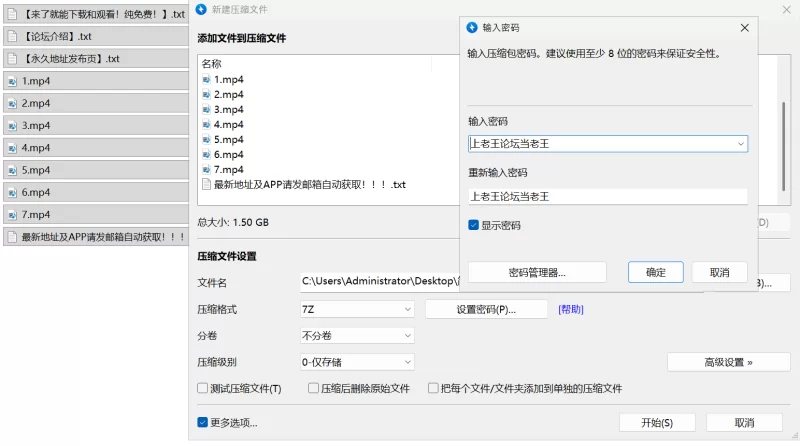Uncheck the 显示密码 checkbox

pyautogui.click(x=473, y=225)
